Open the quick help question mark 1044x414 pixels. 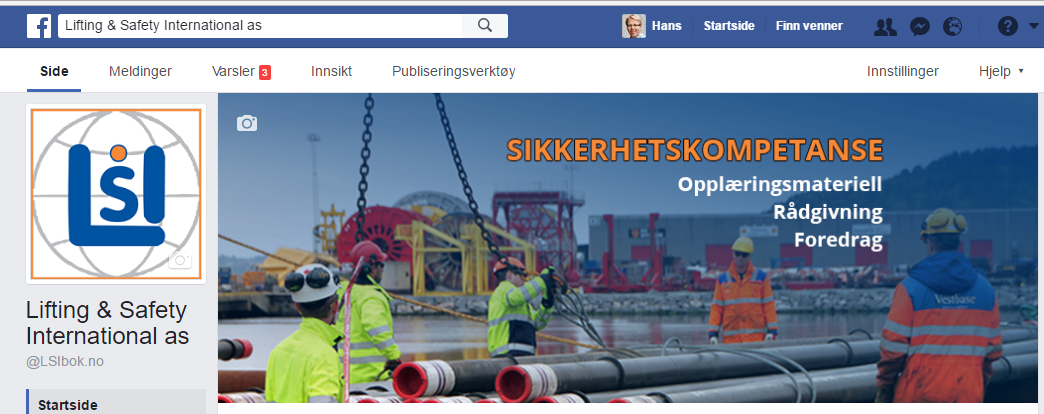coord(1007,27)
